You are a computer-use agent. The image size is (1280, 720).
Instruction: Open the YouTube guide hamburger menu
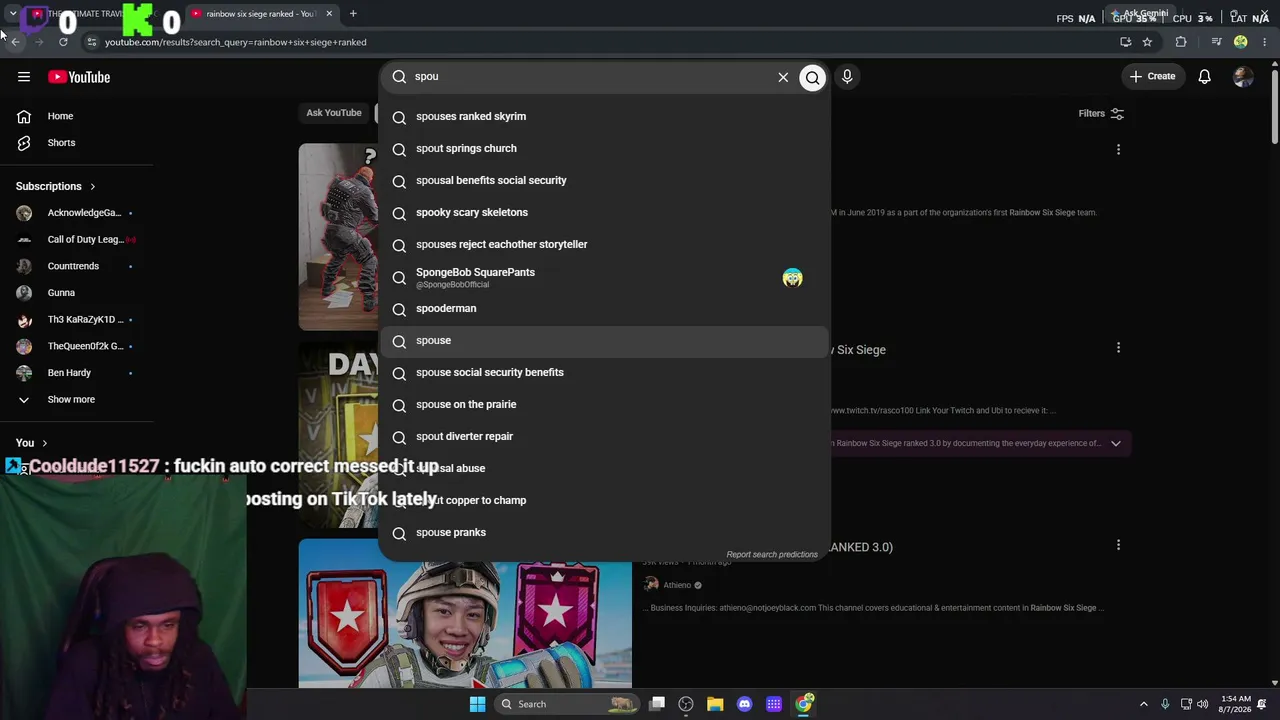point(24,77)
